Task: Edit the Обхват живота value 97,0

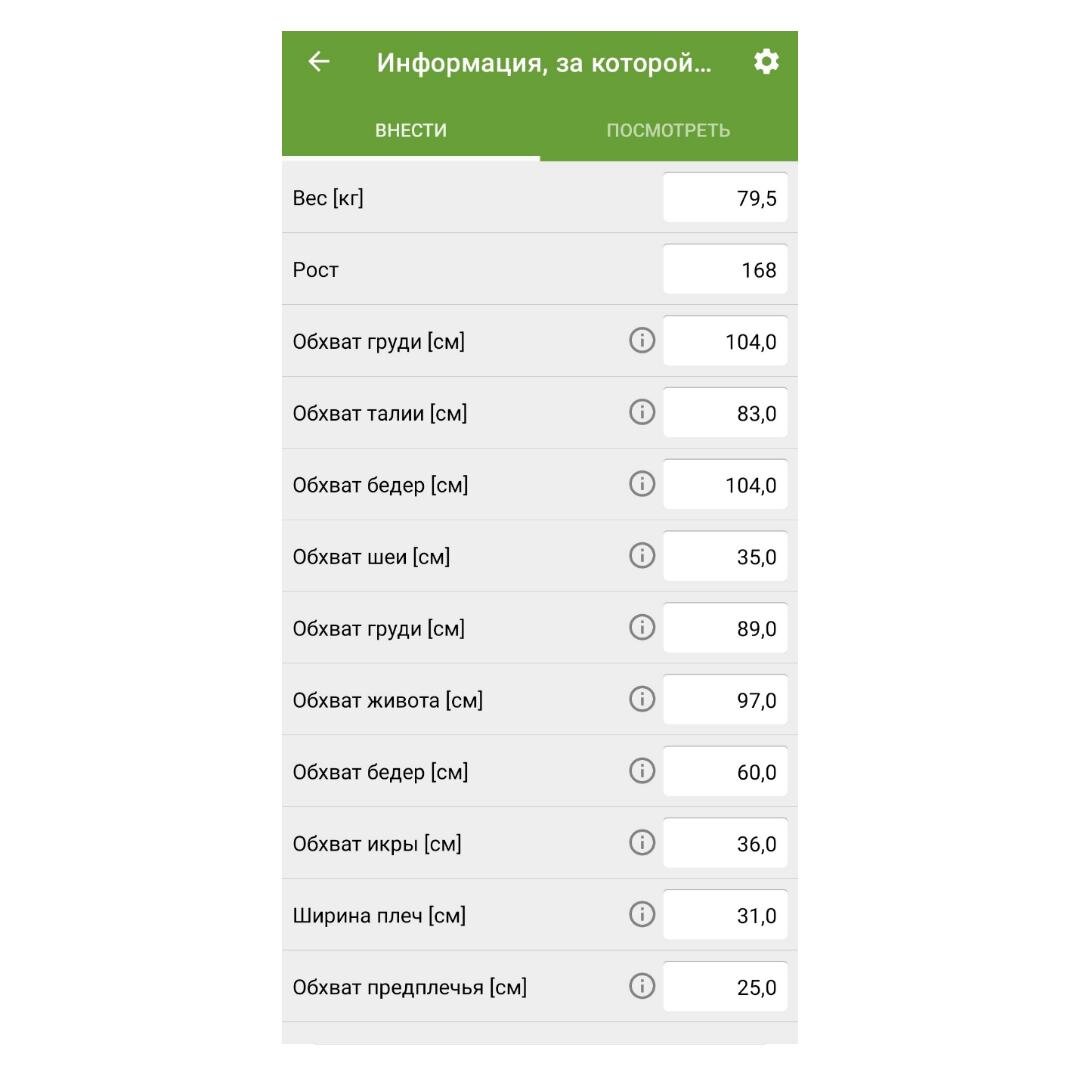Action: [725, 700]
